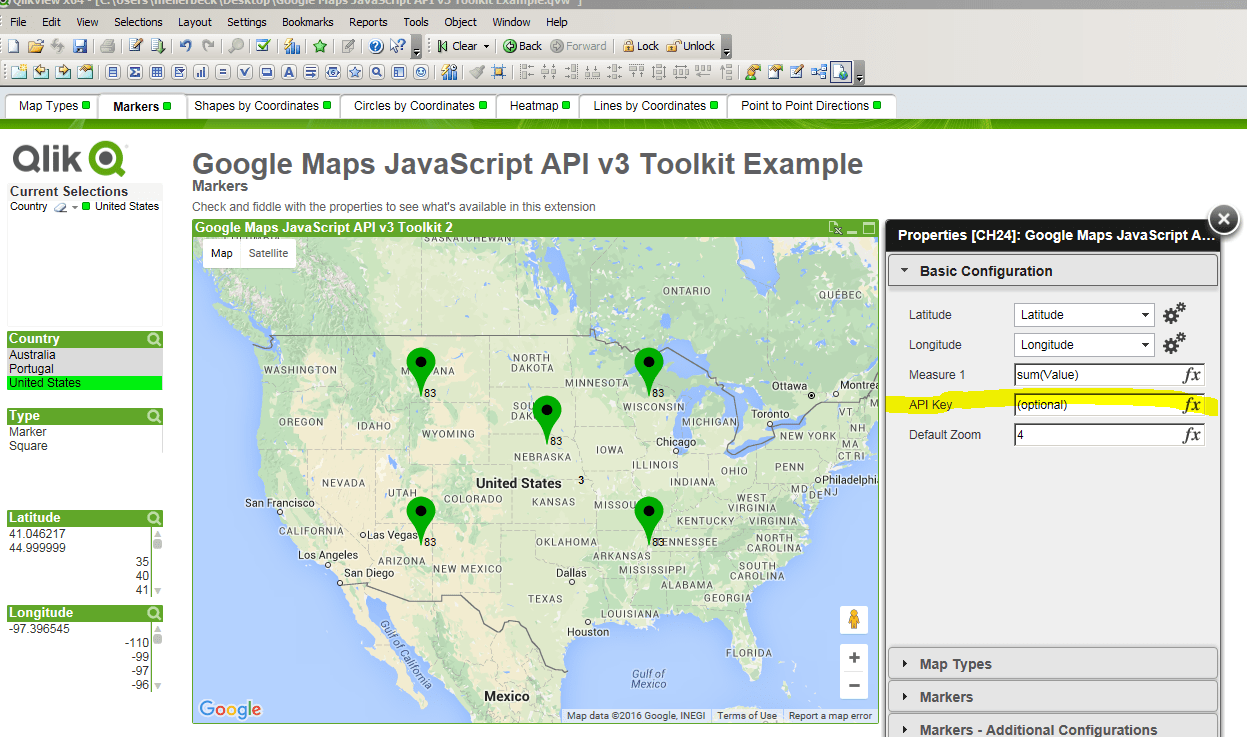This screenshot has height=737, width=1247.
Task: Switch the map to Map view
Action: point(222,253)
